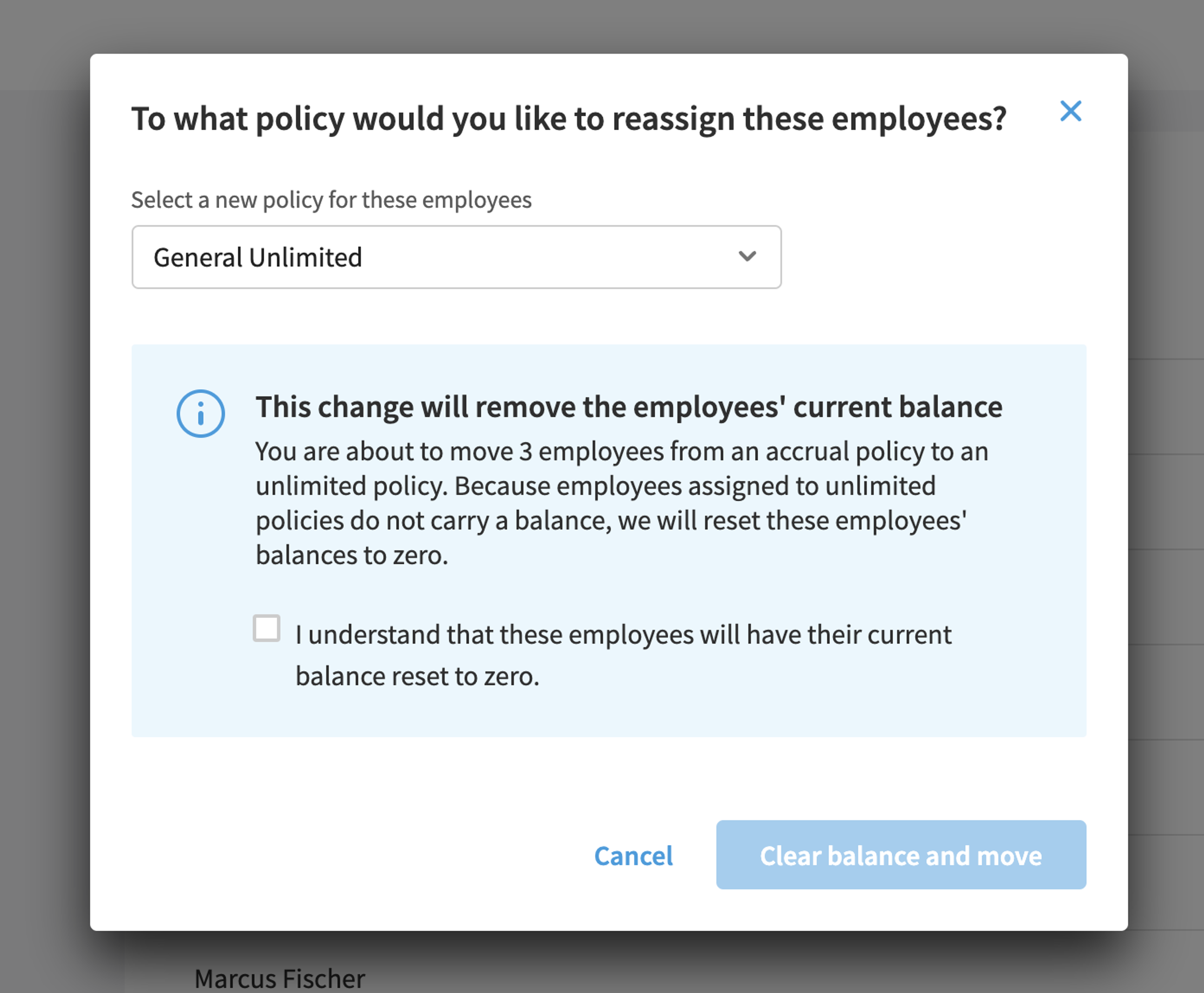Check the balance reset acknowledgment checkbox
This screenshot has height=993, width=1204.
pyautogui.click(x=267, y=628)
